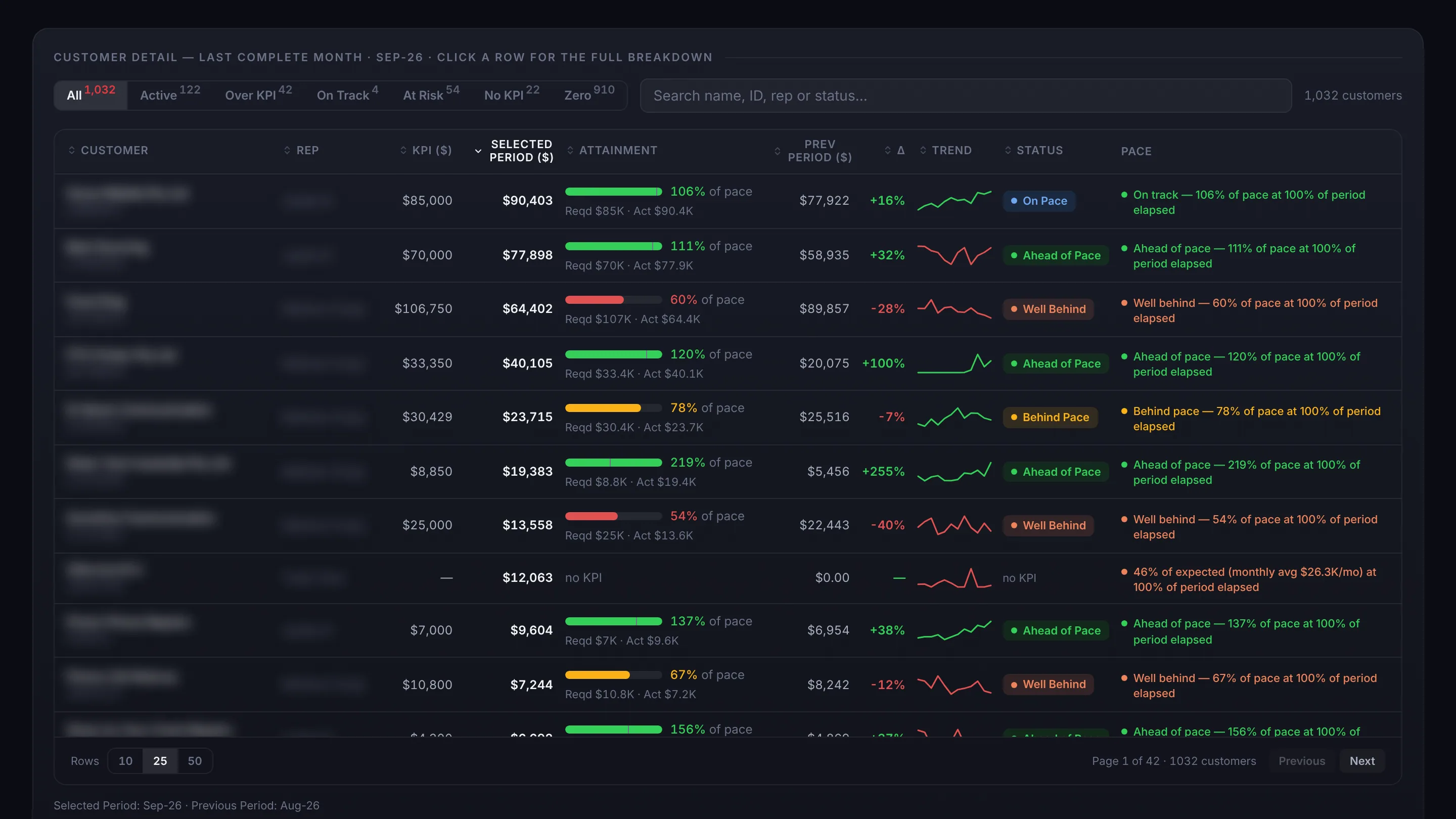Click Well Behind badge in $13,558 row

point(1049,526)
